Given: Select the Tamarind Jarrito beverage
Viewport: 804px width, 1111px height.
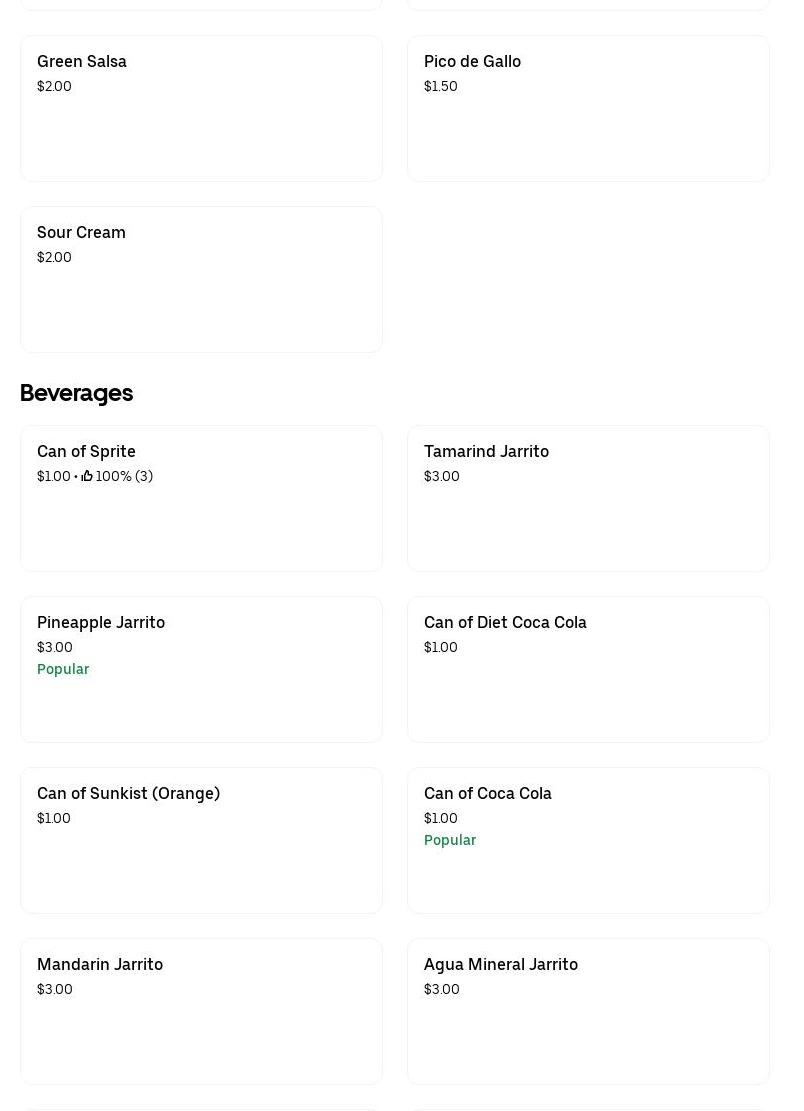Looking at the screenshot, I should click(486, 452).
